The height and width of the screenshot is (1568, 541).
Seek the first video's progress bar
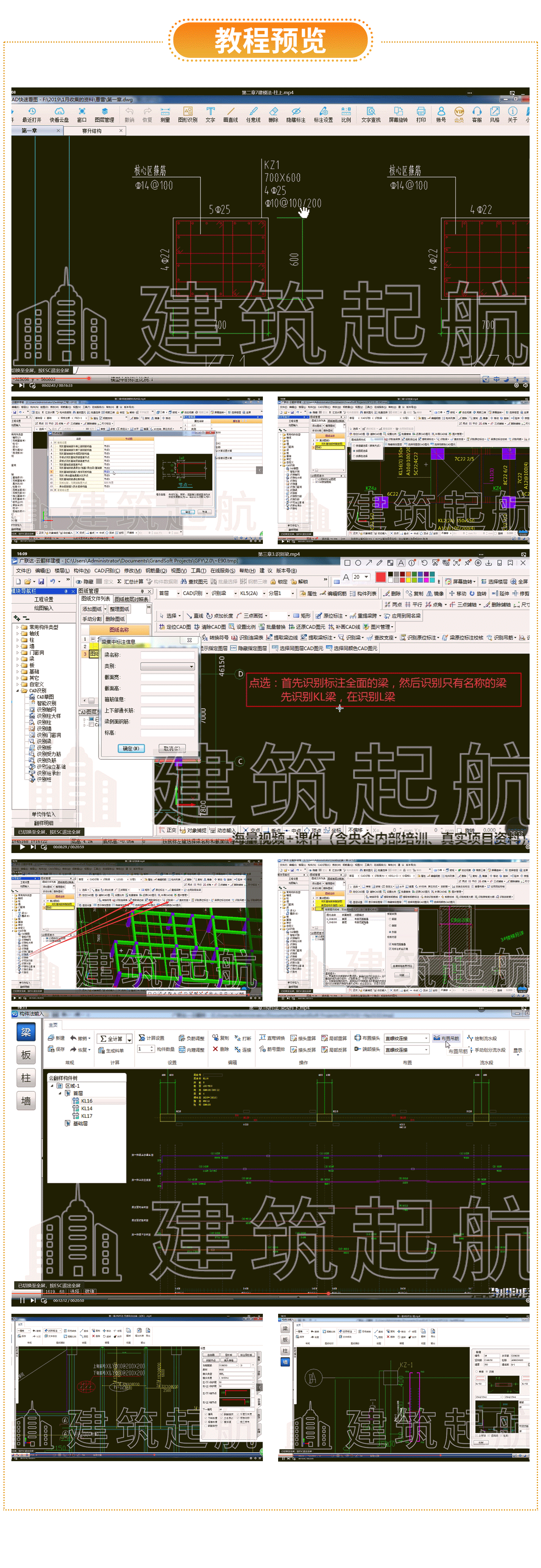click(x=270, y=378)
